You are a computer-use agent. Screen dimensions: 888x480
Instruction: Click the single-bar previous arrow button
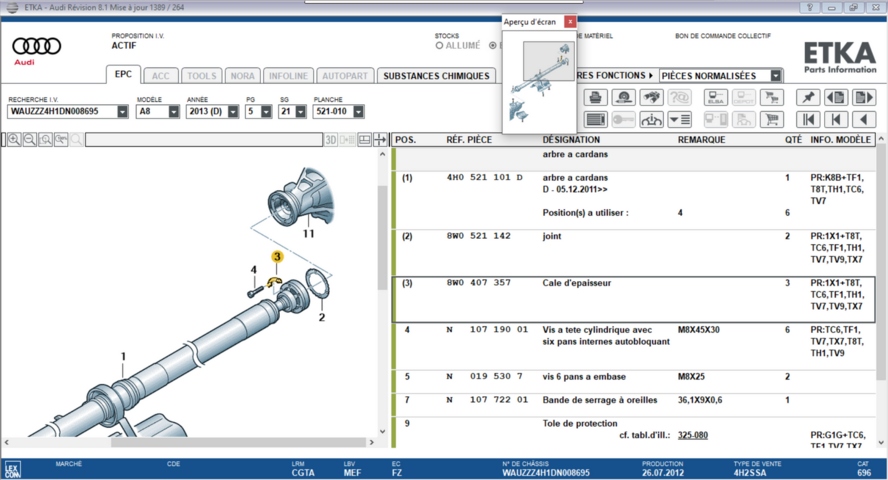pos(836,119)
